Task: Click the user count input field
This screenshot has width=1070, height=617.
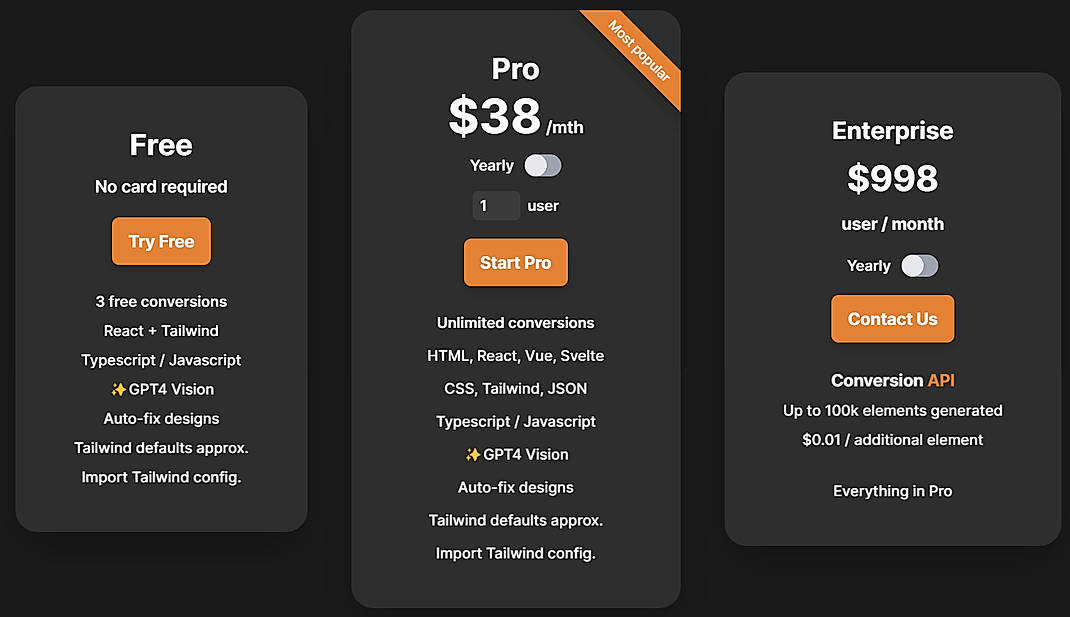Action: 496,205
